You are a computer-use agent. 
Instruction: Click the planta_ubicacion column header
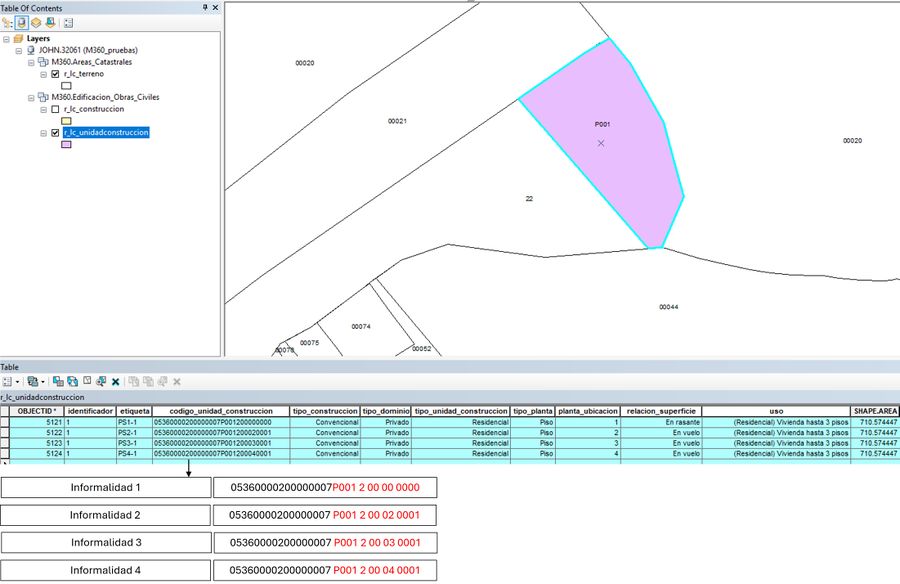pos(588,411)
